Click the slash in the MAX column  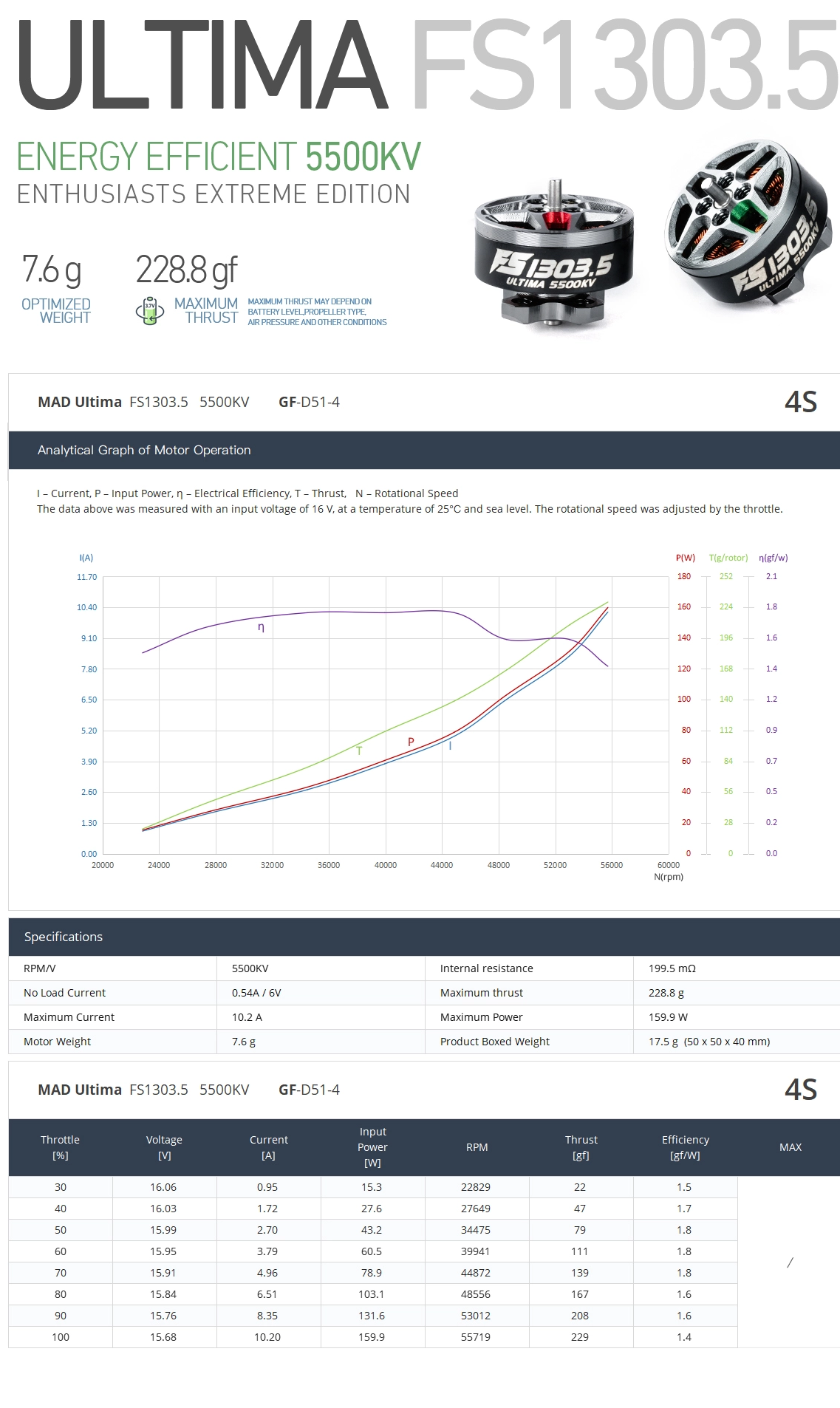pos(790,1262)
